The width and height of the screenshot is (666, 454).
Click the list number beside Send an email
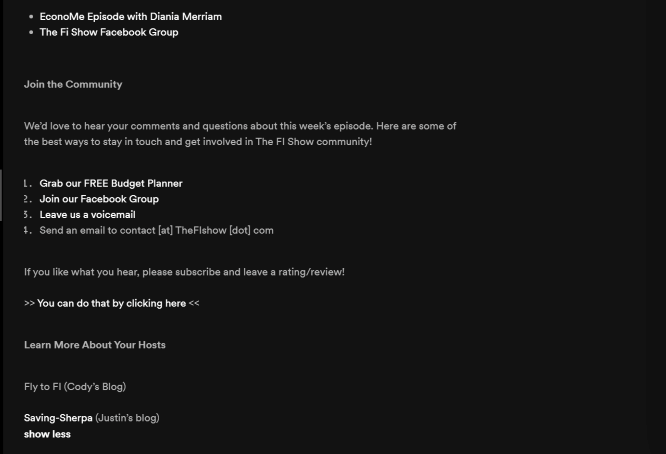click(x=28, y=231)
